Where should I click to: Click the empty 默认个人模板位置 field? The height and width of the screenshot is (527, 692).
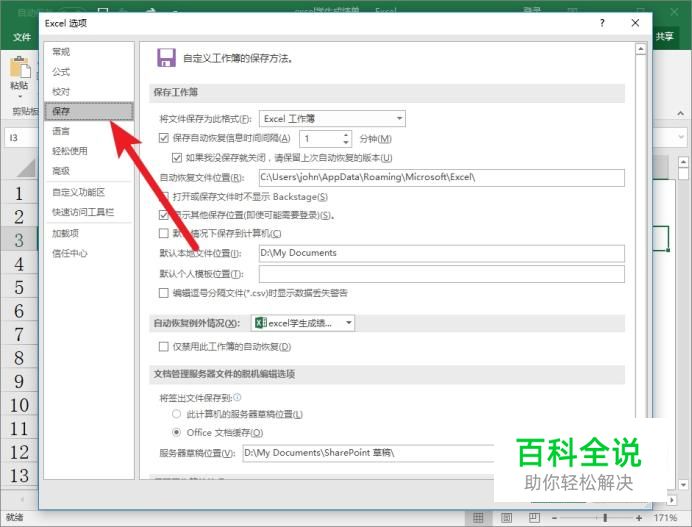tap(441, 274)
